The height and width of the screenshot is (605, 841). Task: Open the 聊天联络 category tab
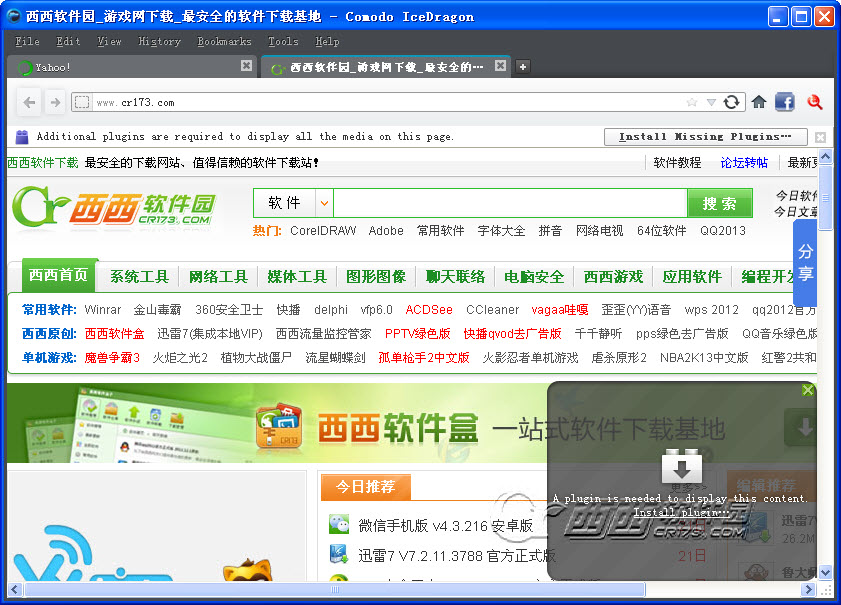(455, 277)
